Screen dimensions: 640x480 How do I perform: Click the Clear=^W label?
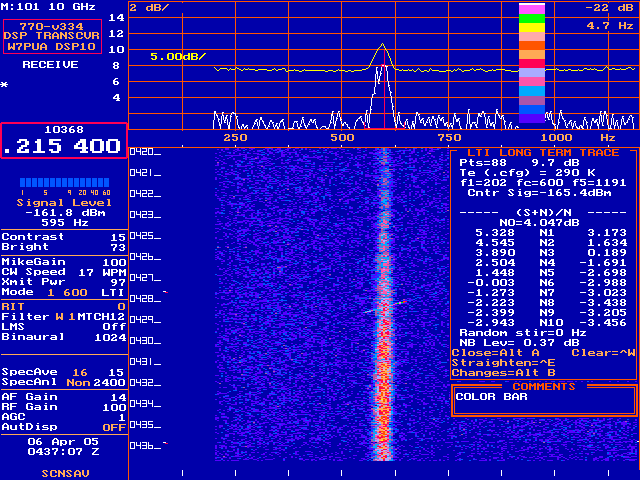[603, 352]
